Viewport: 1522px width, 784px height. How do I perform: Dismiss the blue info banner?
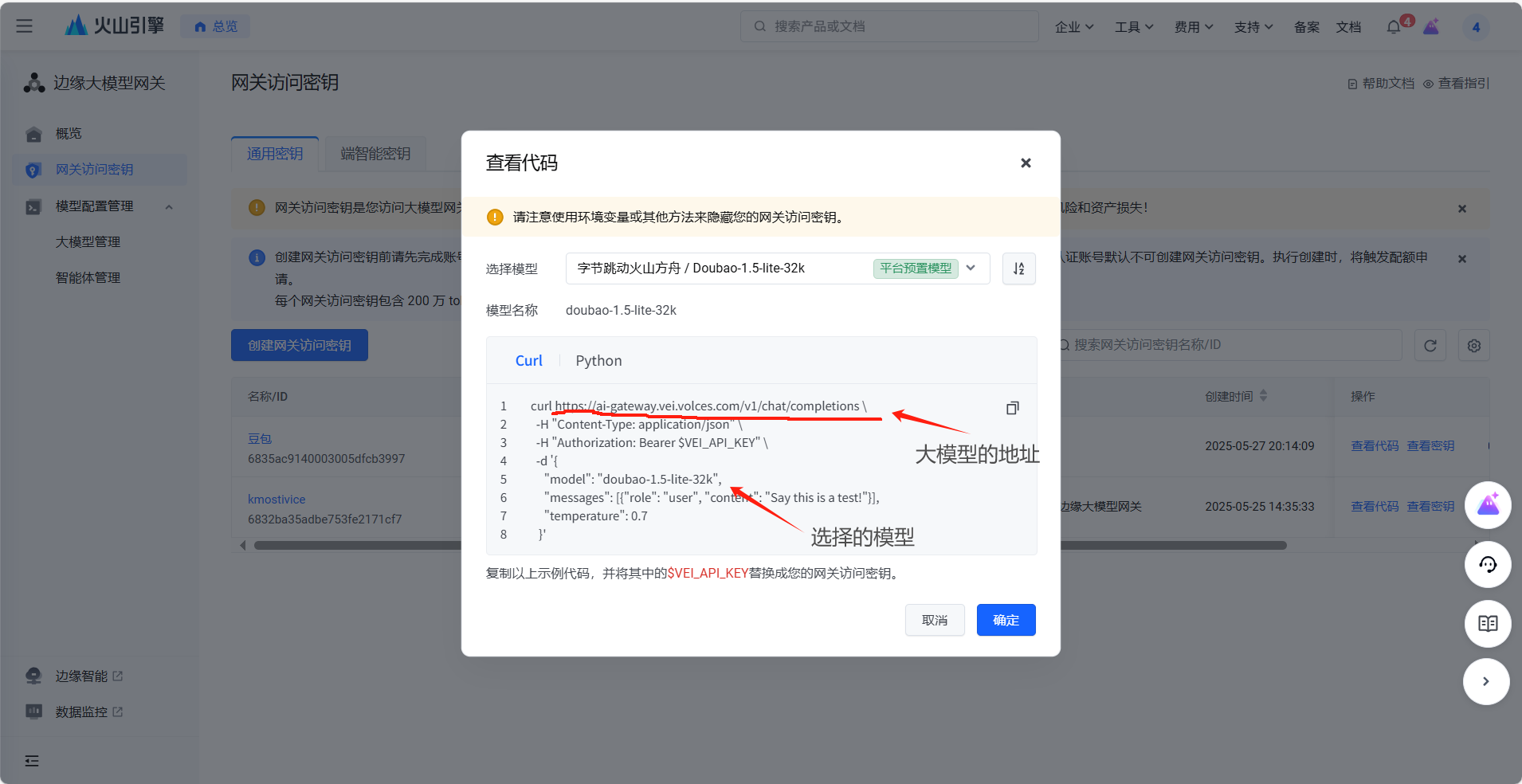[1462, 259]
